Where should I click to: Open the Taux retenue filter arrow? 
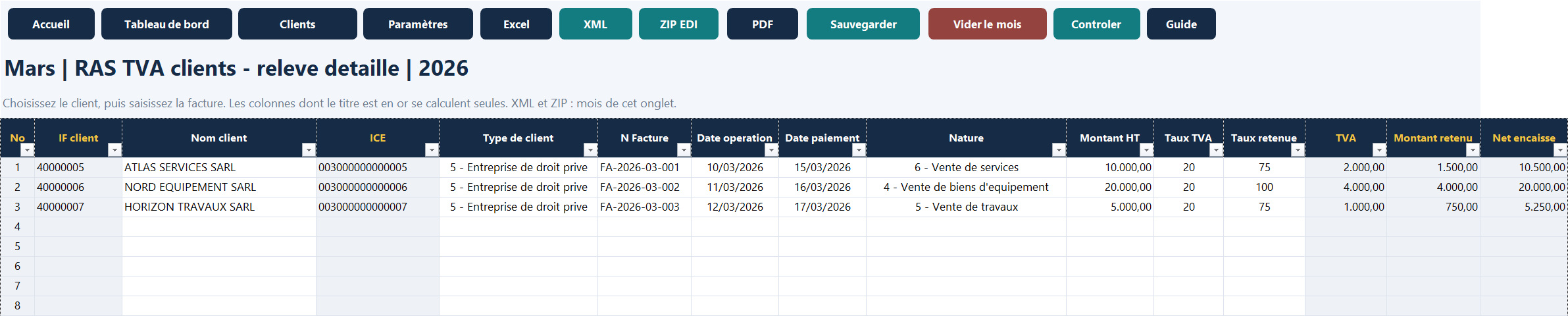click(1298, 150)
